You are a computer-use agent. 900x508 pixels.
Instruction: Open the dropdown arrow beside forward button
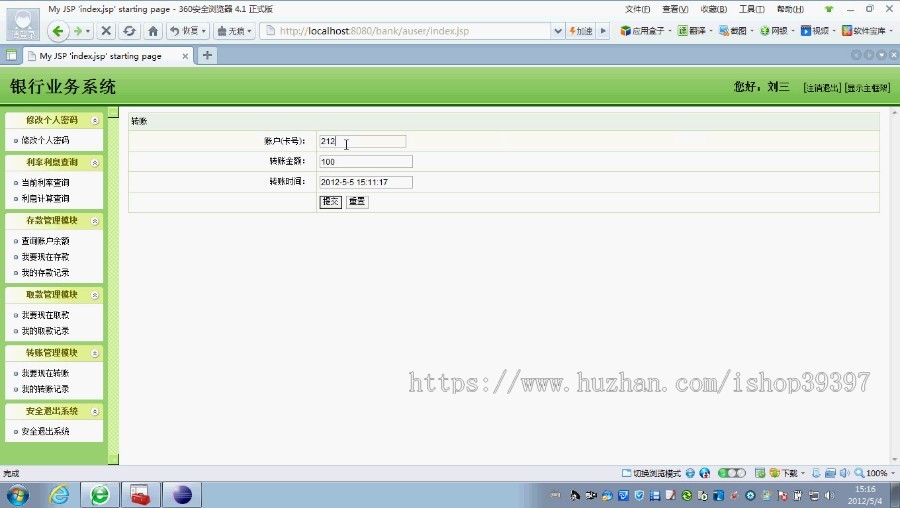[x=88, y=31]
